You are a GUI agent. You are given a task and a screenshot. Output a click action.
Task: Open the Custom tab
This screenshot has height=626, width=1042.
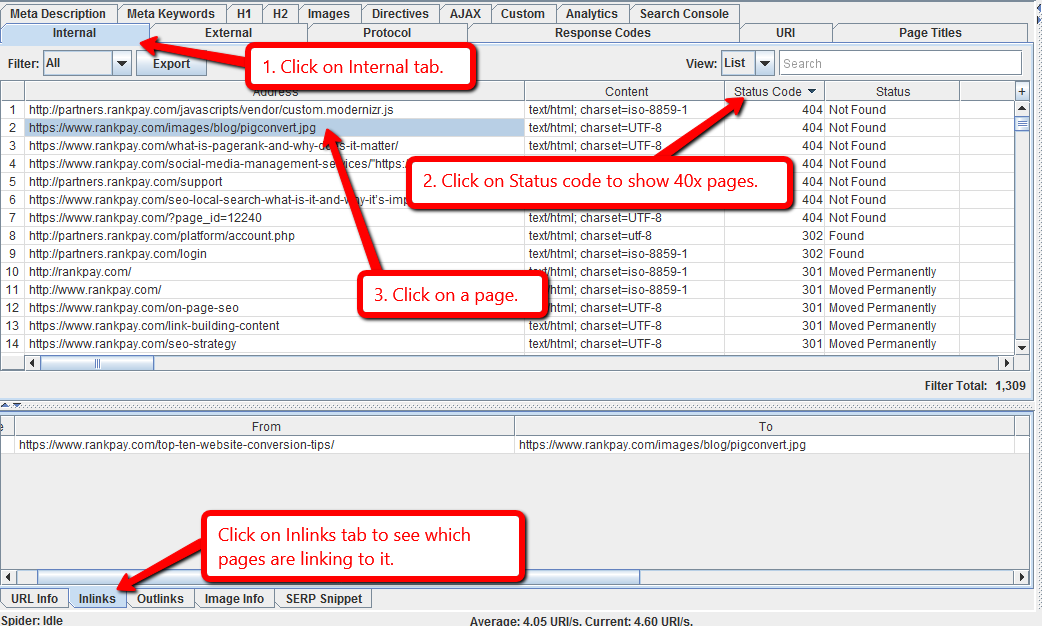click(x=522, y=13)
